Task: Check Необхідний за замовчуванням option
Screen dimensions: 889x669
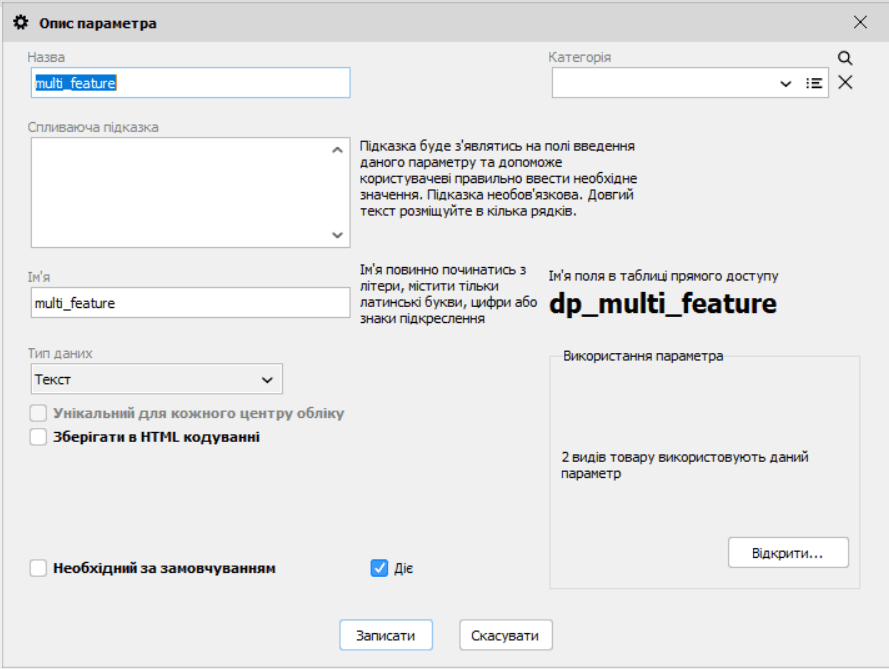Action: [39, 568]
